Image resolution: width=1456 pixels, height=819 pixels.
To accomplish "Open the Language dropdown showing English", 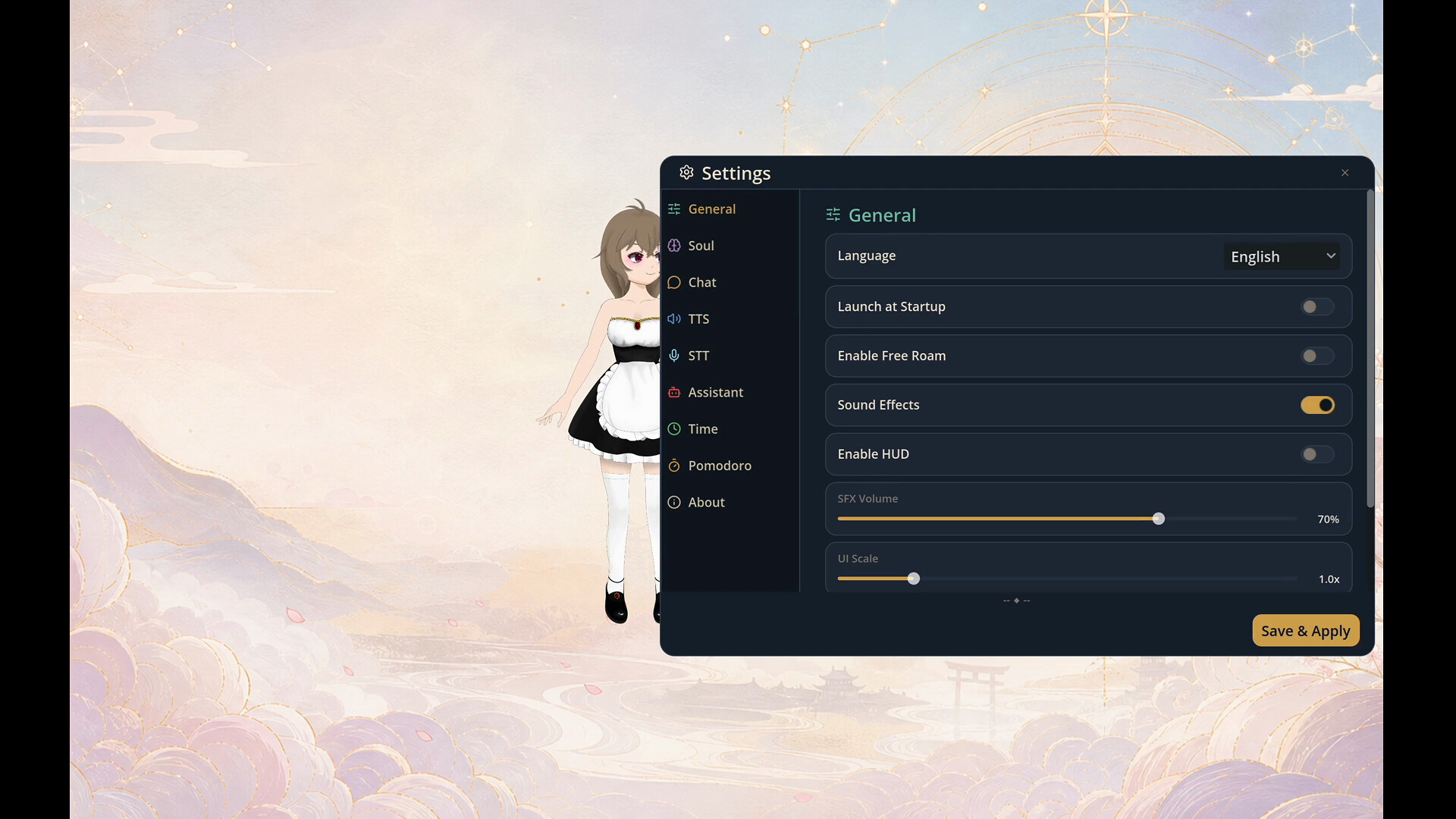I will 1282,256.
